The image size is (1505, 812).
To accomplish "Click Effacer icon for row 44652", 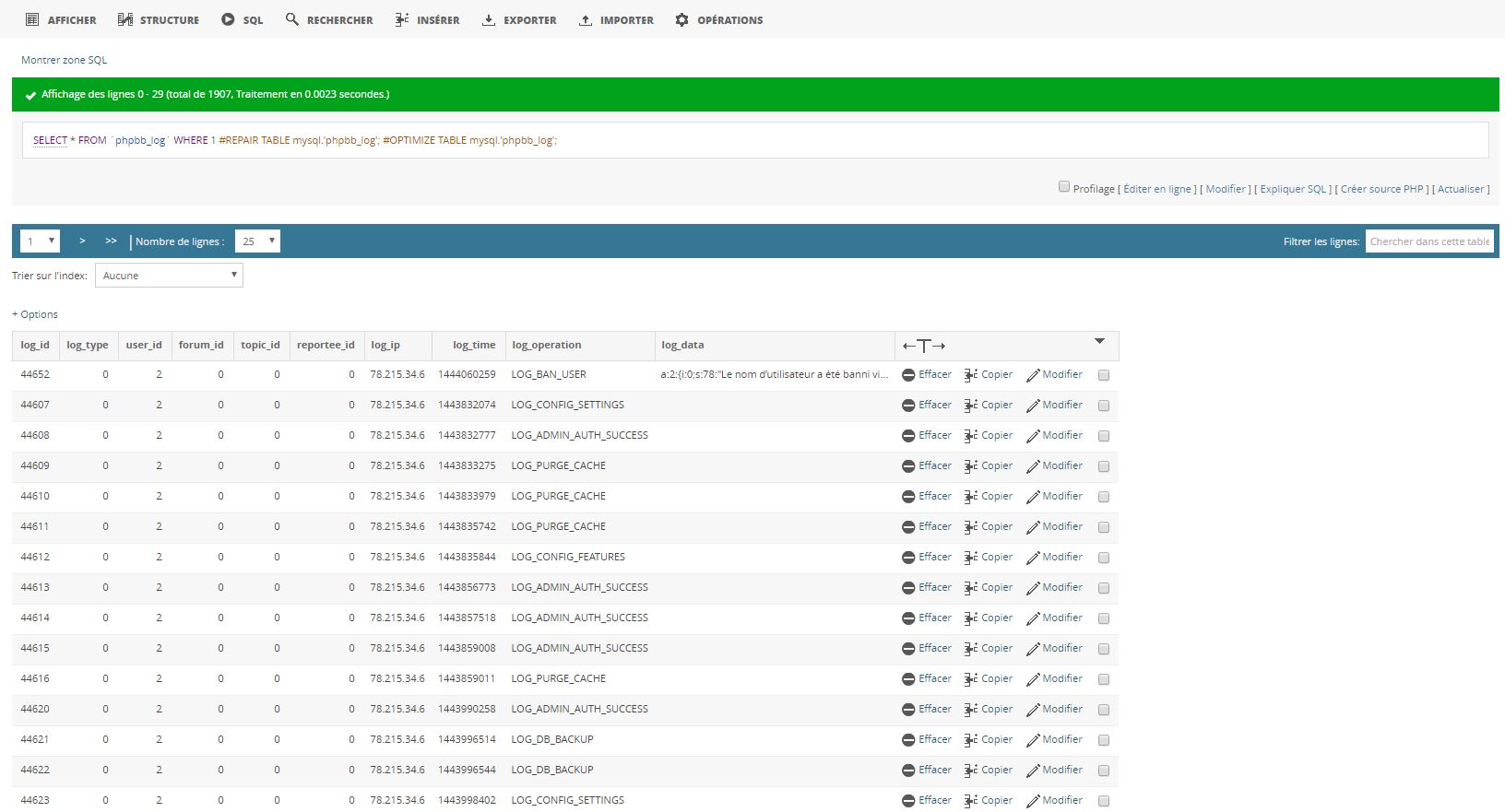I will [908, 375].
